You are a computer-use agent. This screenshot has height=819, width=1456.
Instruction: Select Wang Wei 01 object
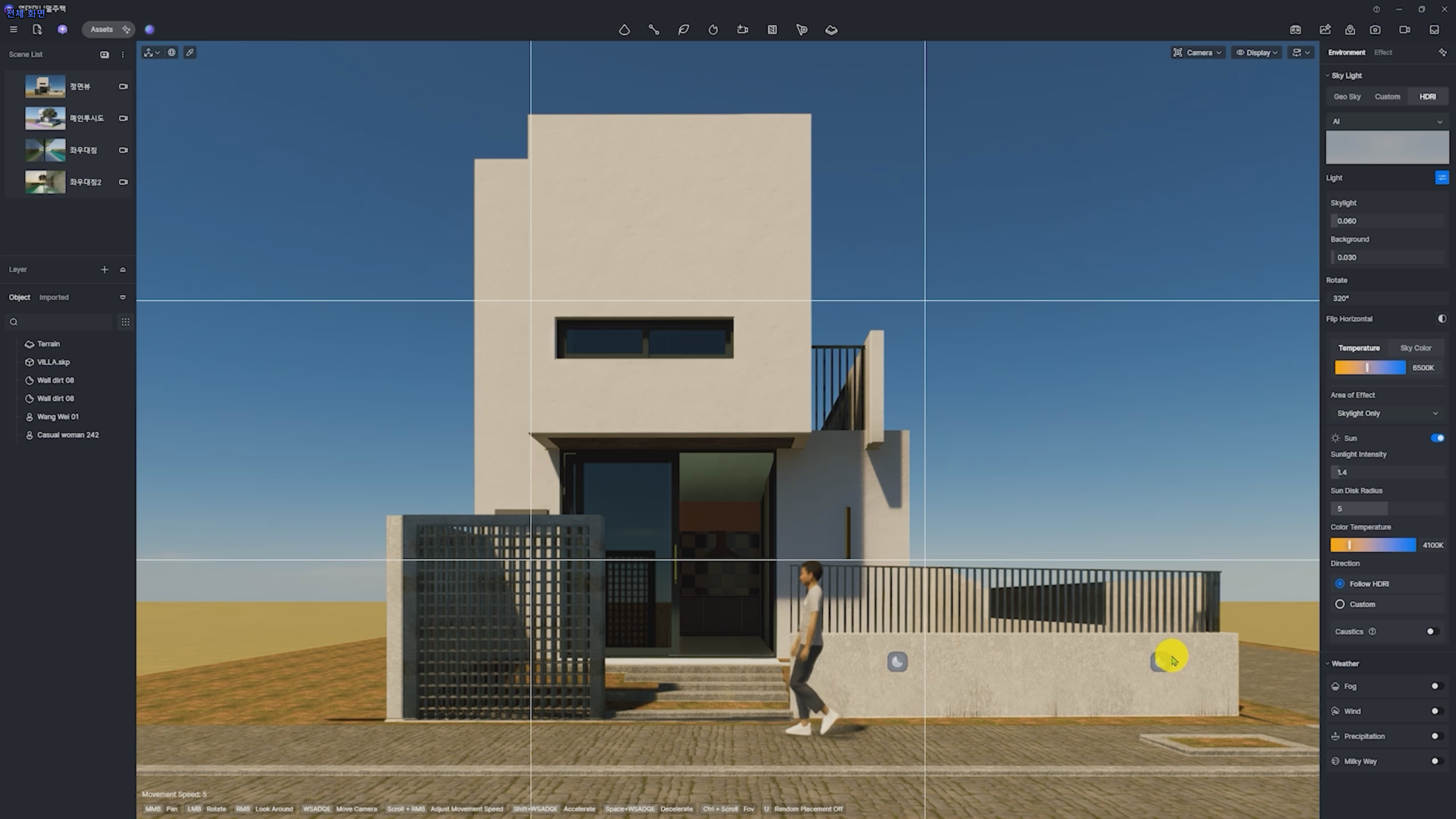(x=58, y=417)
